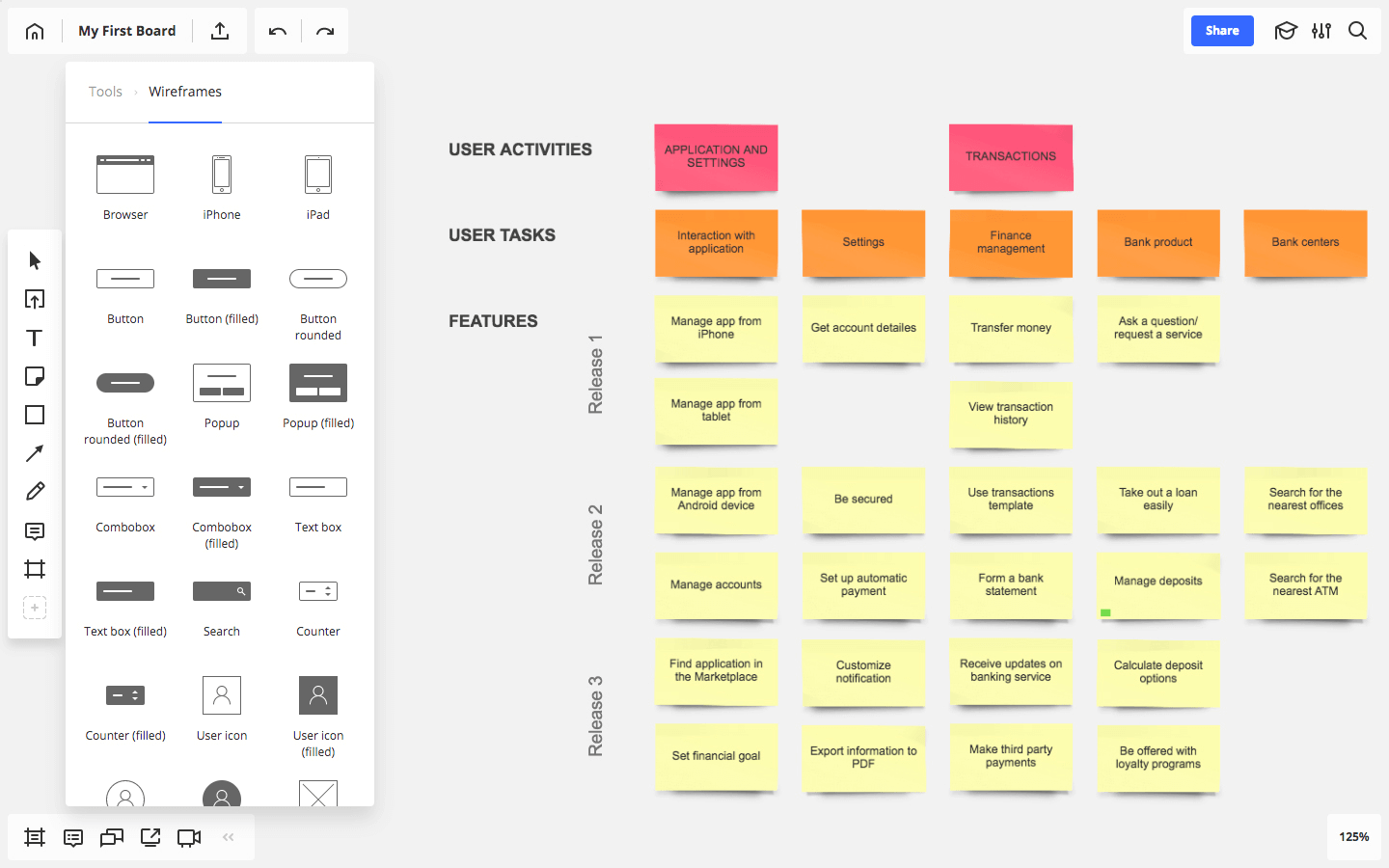Click the blue Share button

1222,31
